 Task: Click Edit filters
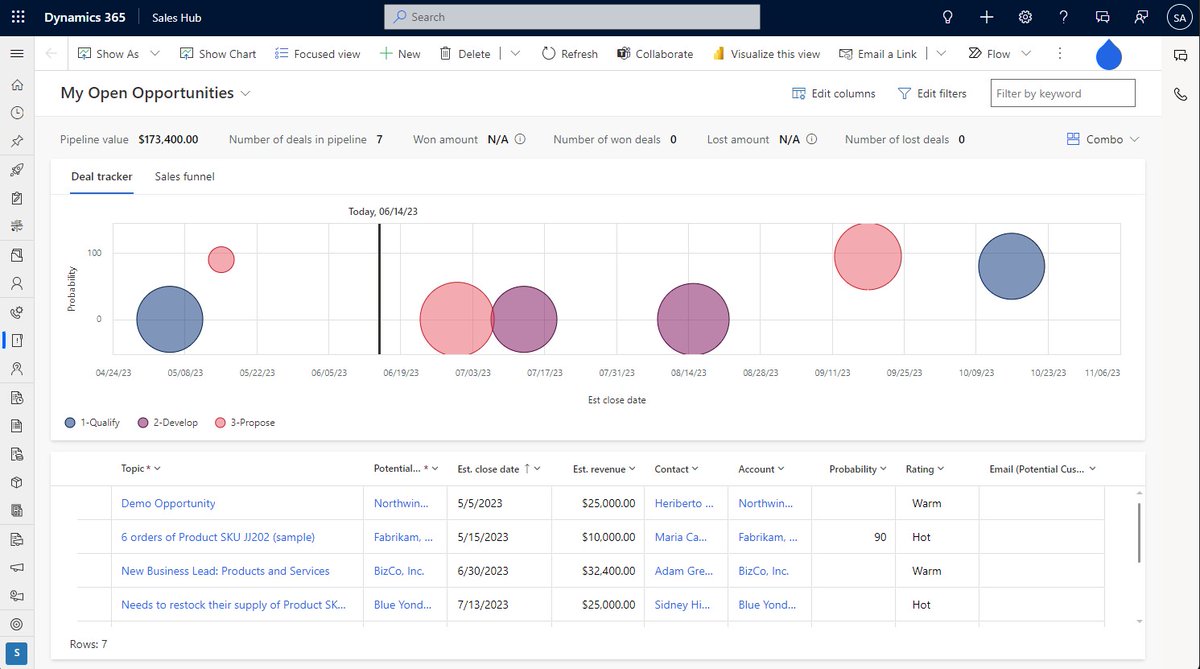click(x=932, y=93)
